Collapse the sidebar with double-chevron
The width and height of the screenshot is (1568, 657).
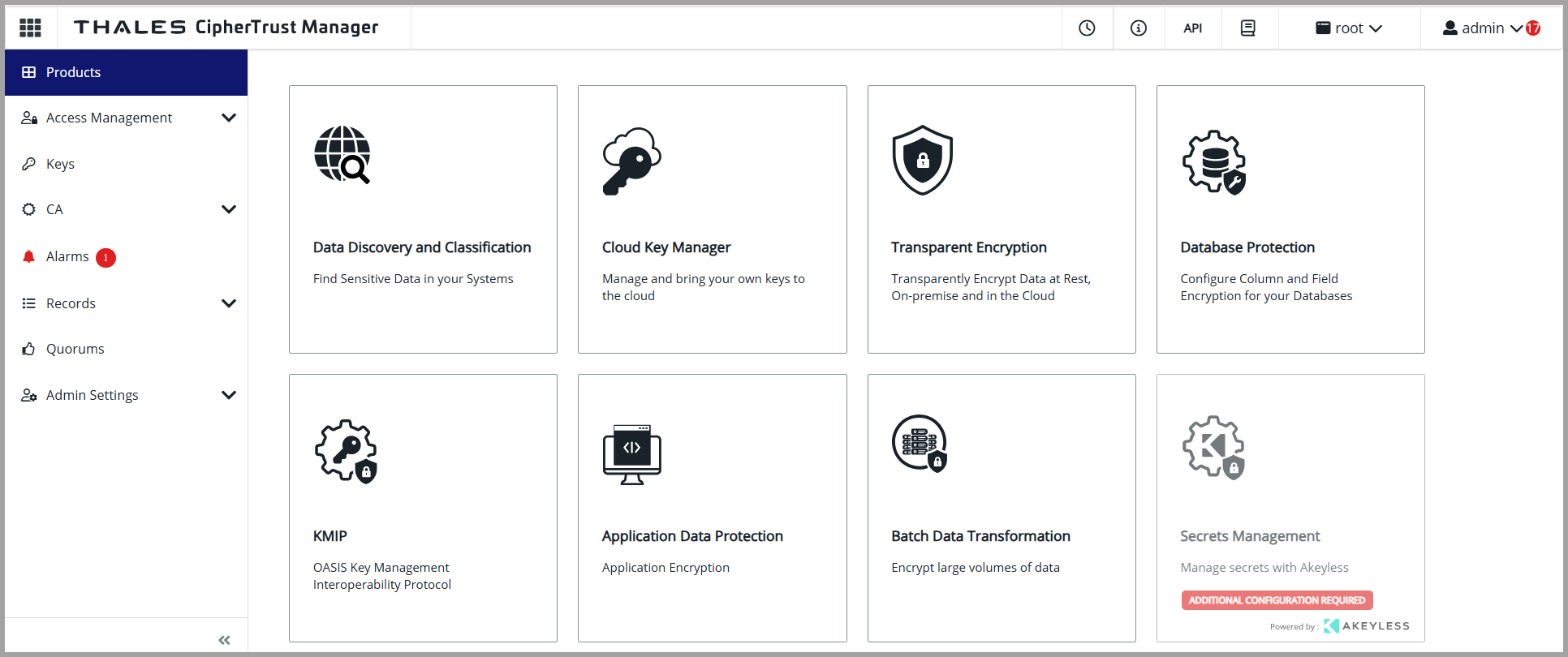point(224,640)
